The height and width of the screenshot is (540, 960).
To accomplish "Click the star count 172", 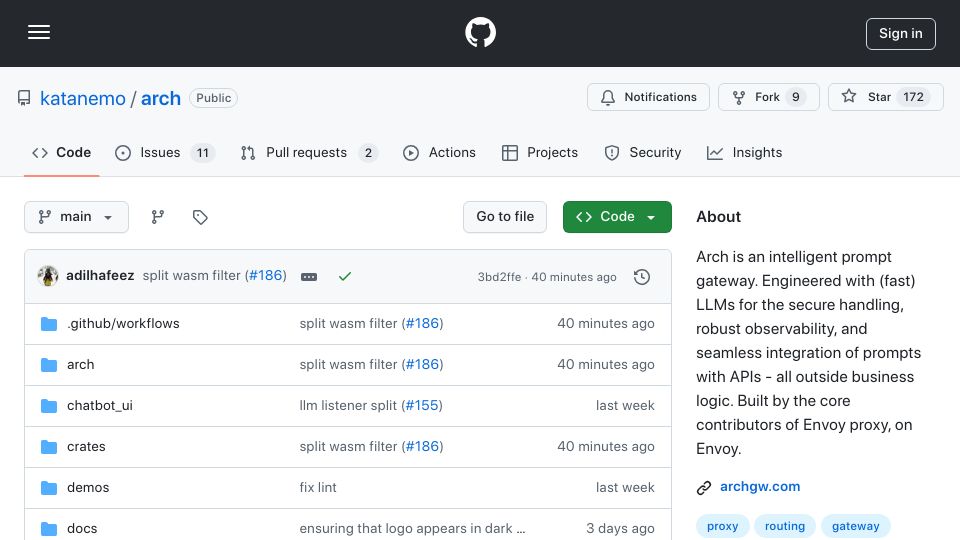I will click(x=913, y=97).
